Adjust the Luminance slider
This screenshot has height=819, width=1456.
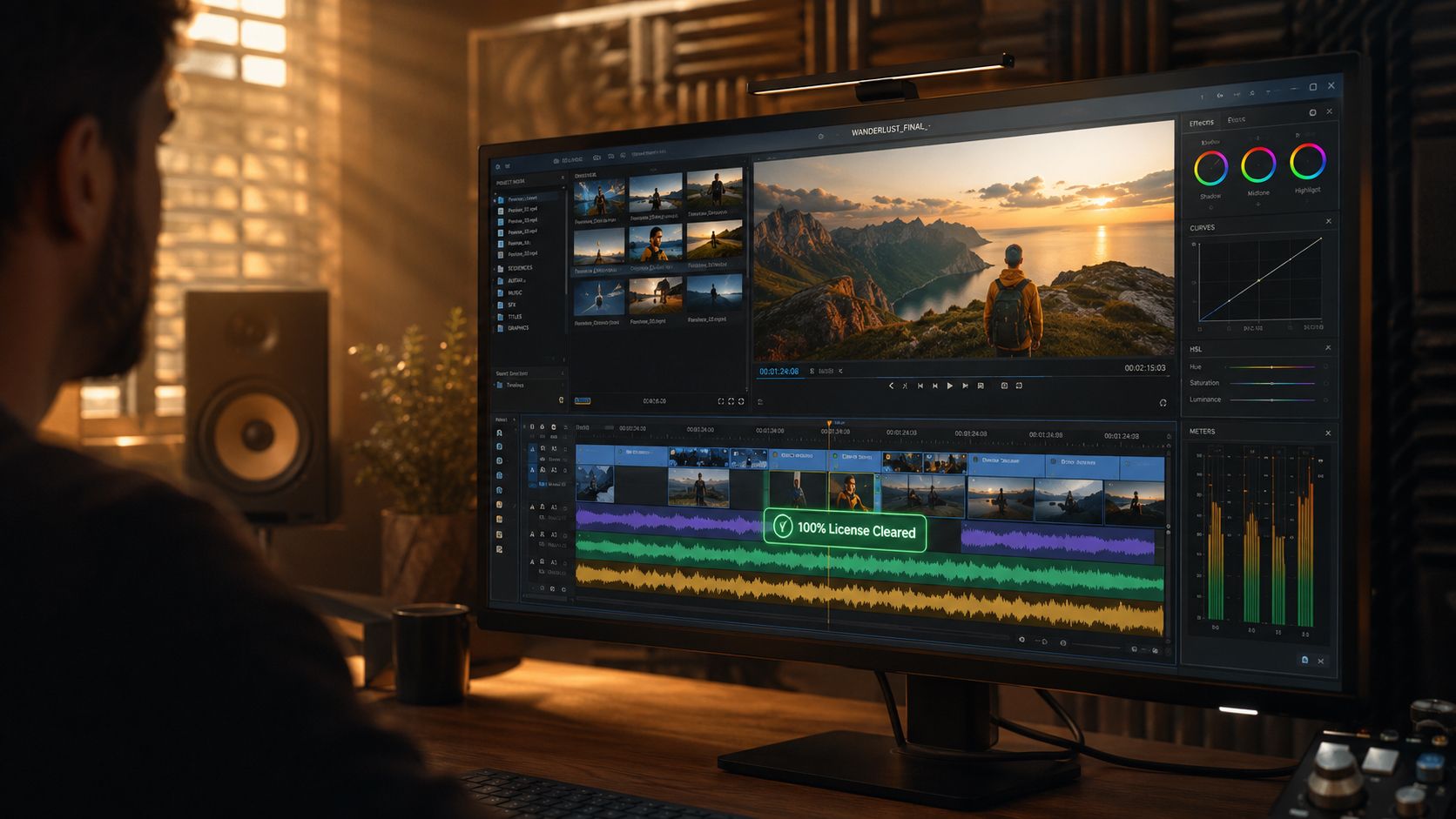click(1272, 399)
